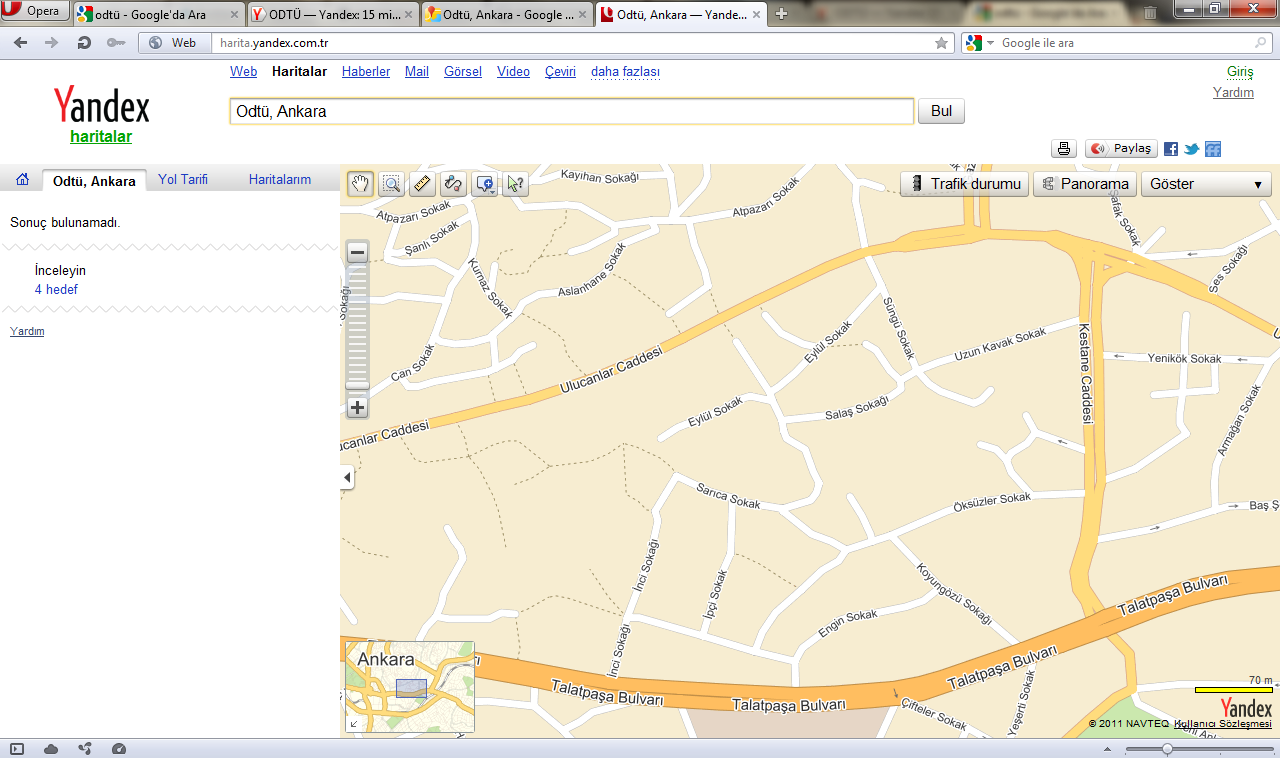
Task: Share map on Facebook icon
Action: tap(1171, 149)
